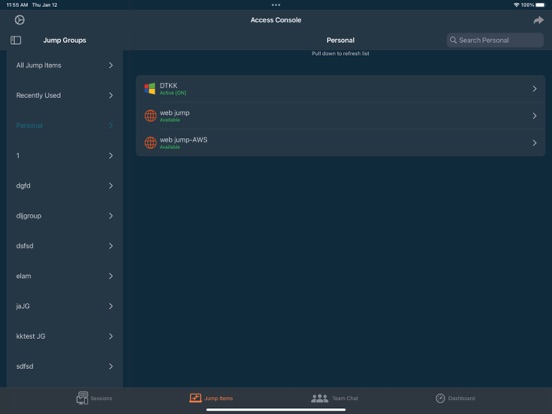
Task: Open the DTKK jump item
Action: pyautogui.click(x=340, y=89)
